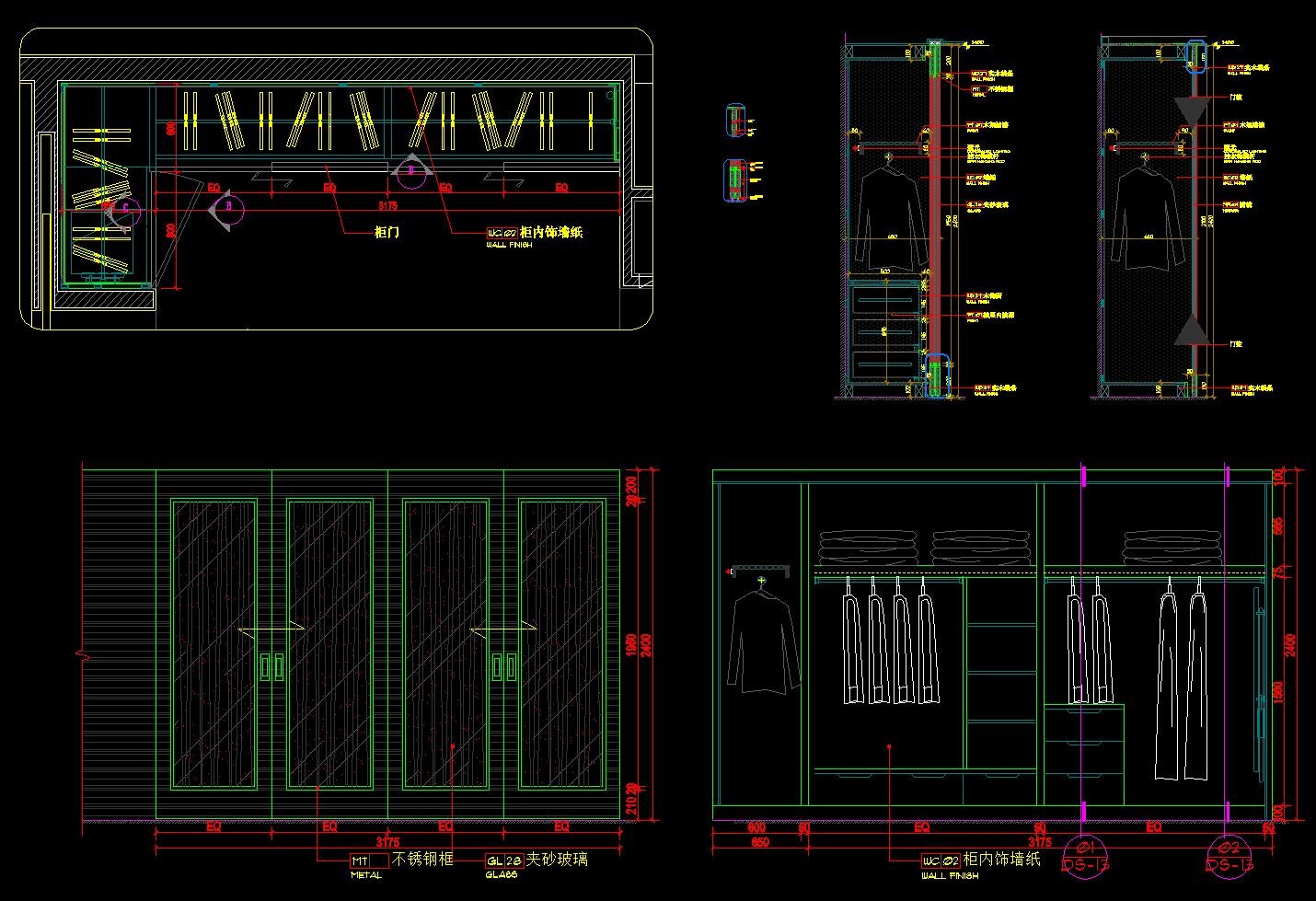Image resolution: width=1316 pixels, height=901 pixels.
Task: Select the bottom blue callout in left section
Action: [x=936, y=376]
